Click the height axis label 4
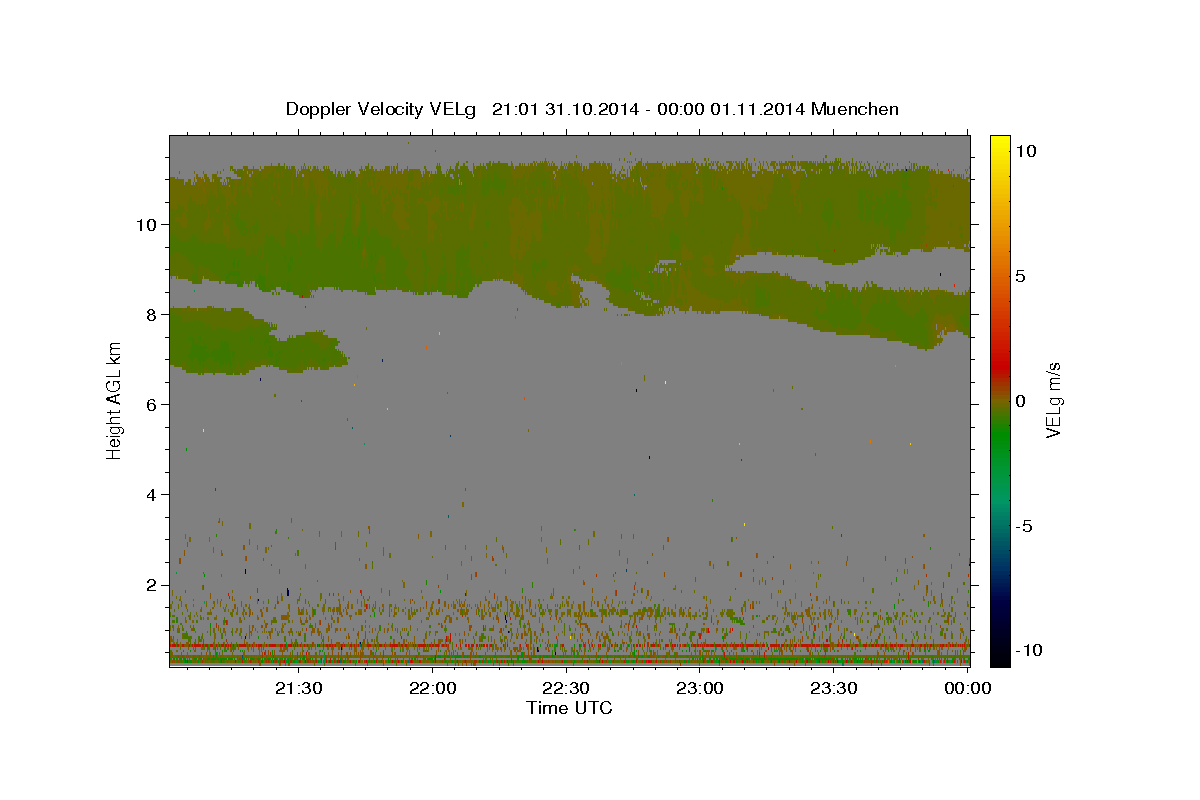Screen dimensions: 1200x800 [149, 494]
